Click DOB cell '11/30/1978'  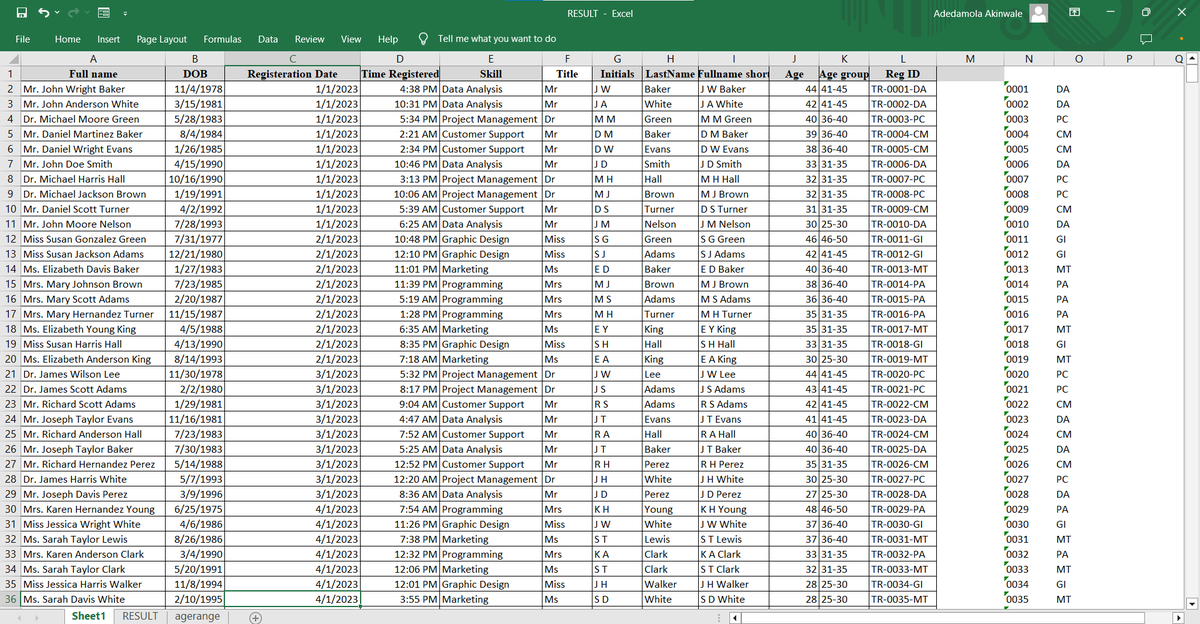pos(196,374)
